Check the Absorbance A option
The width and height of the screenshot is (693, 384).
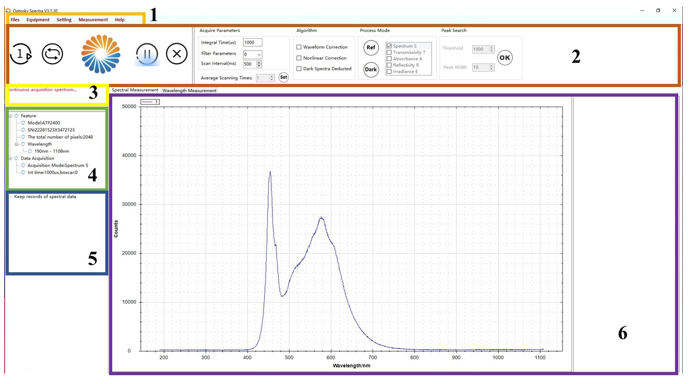coord(389,58)
